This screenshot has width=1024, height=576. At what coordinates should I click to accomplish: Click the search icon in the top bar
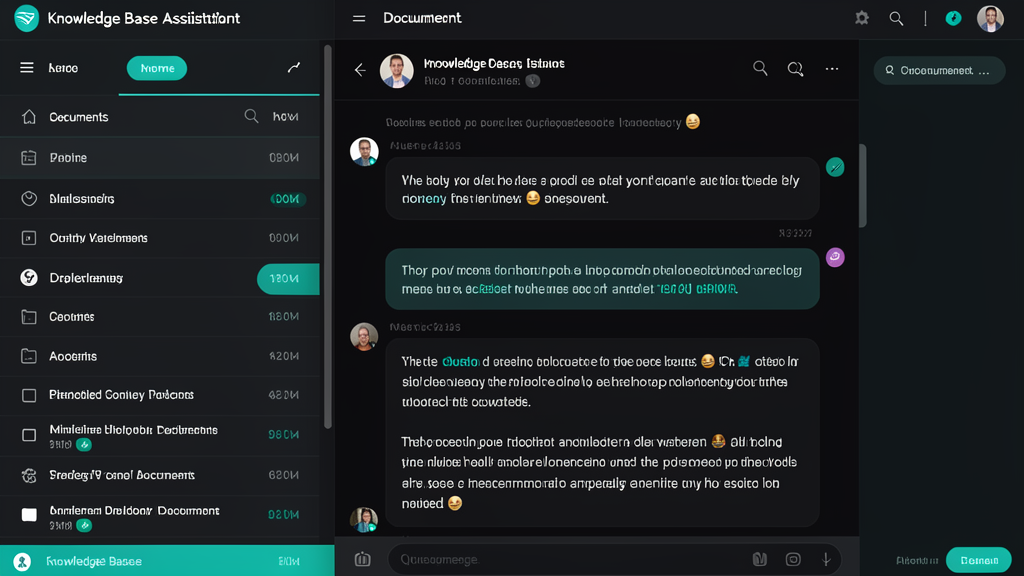pos(897,19)
